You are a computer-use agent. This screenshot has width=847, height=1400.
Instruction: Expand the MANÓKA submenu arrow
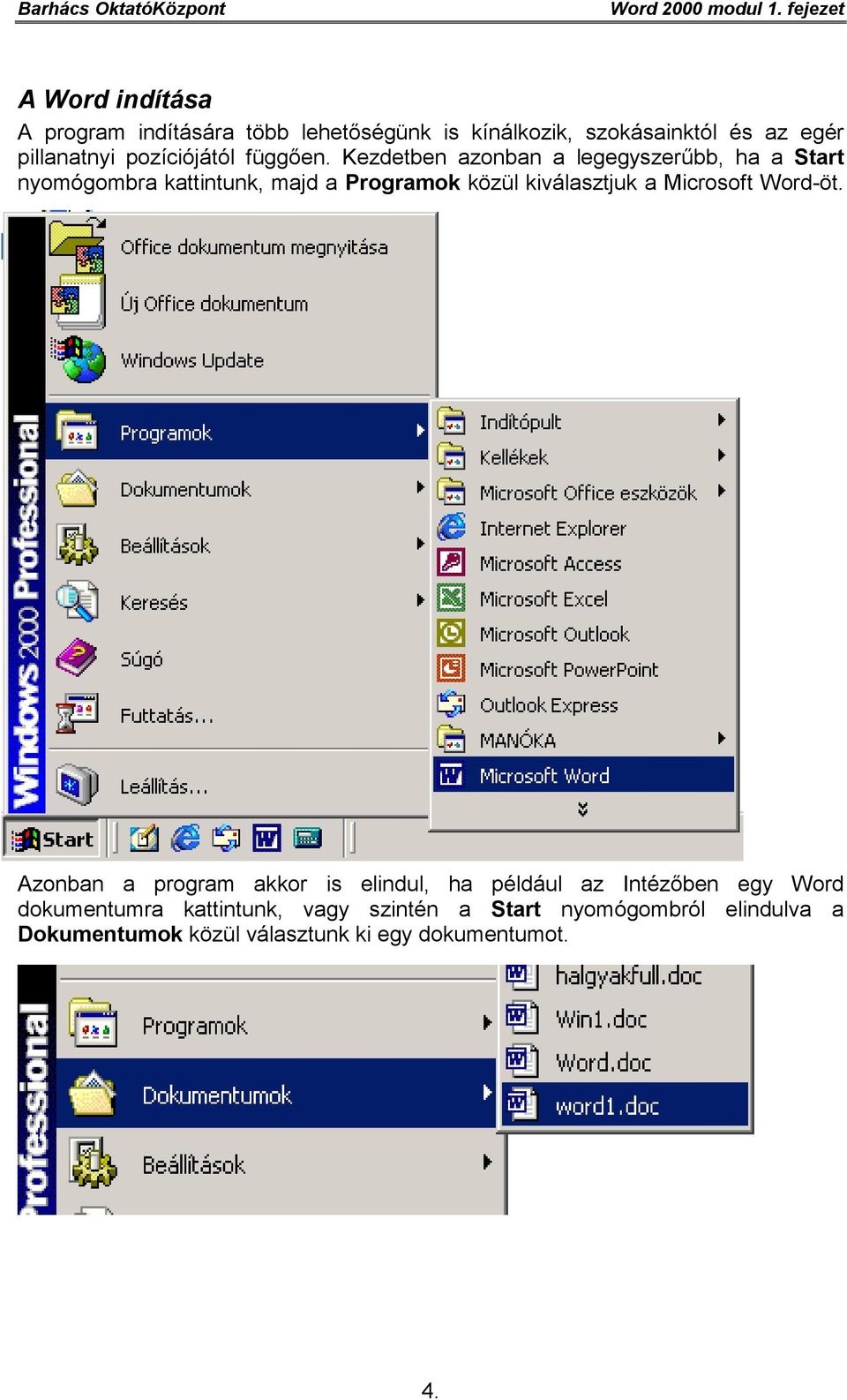(x=722, y=738)
